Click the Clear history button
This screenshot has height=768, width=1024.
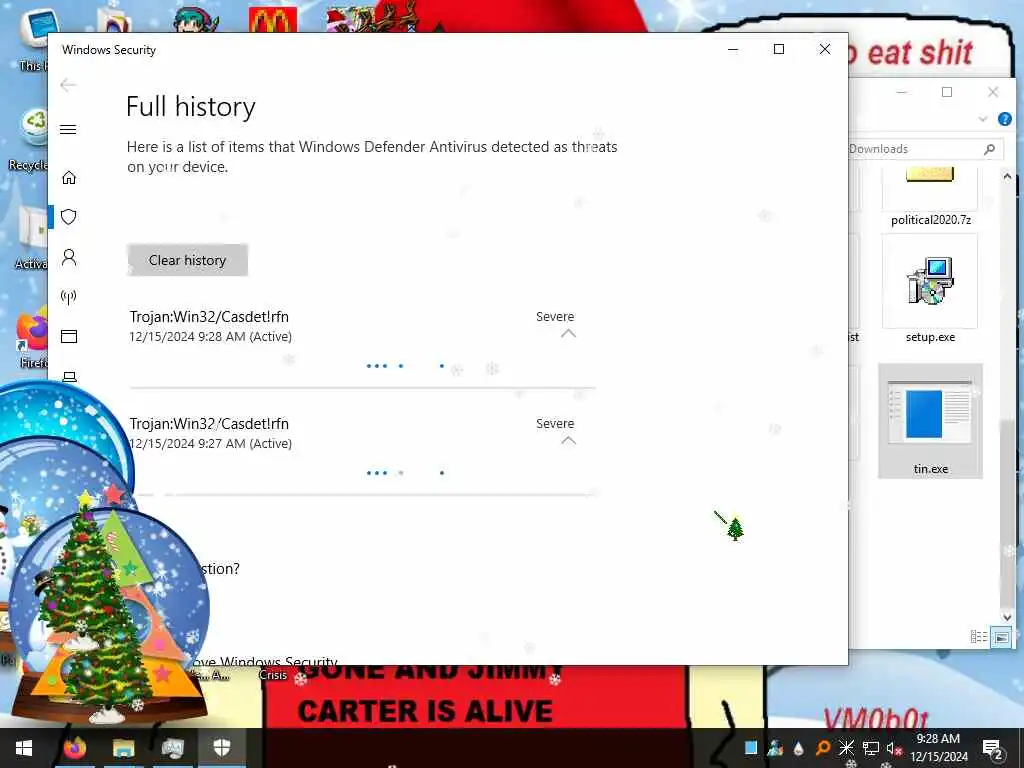coord(187,260)
